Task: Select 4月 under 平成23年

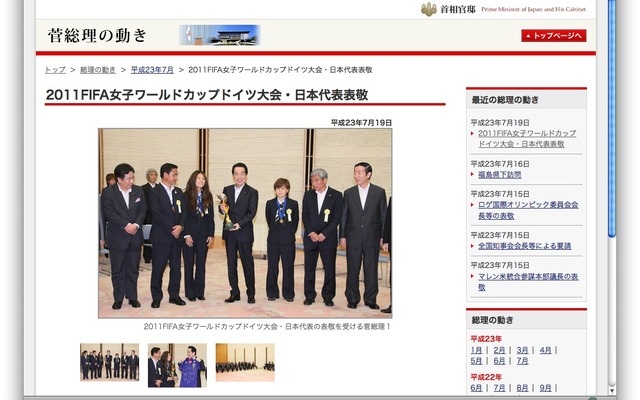Action: pos(545,350)
